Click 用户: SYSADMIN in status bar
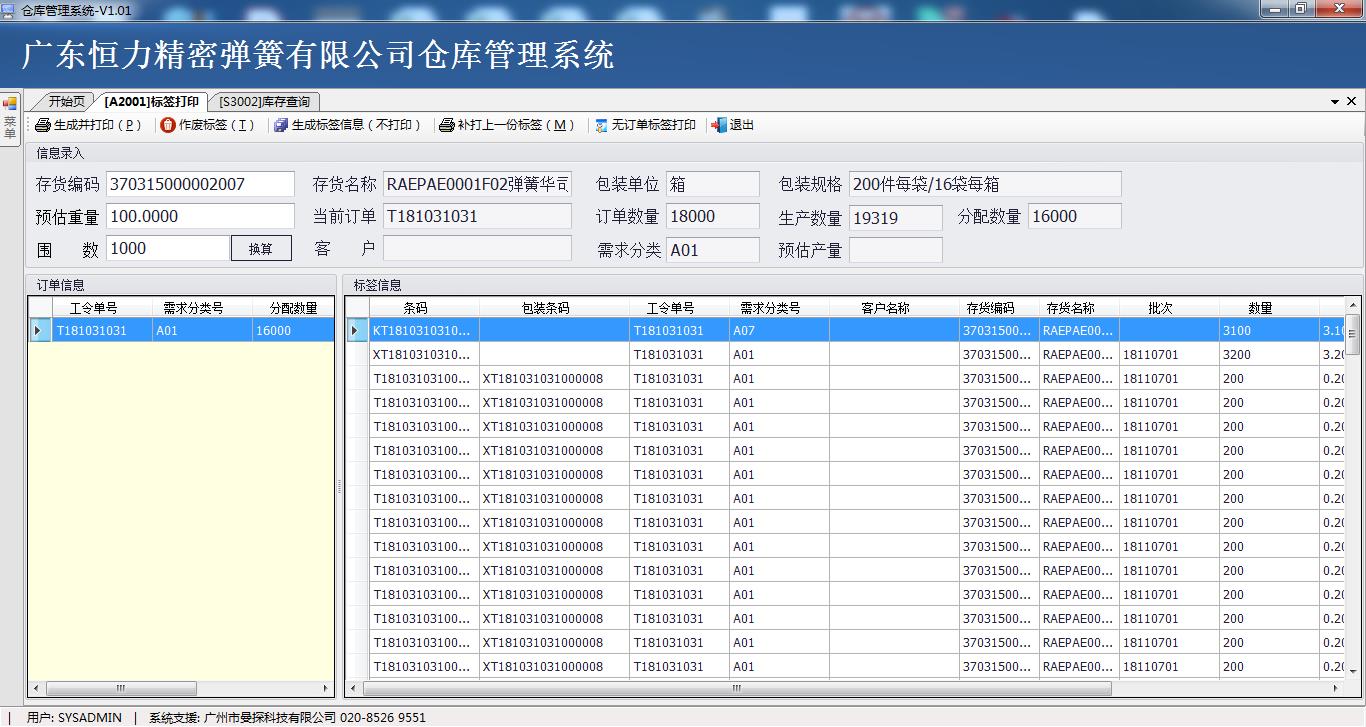1366x727 pixels. point(74,717)
